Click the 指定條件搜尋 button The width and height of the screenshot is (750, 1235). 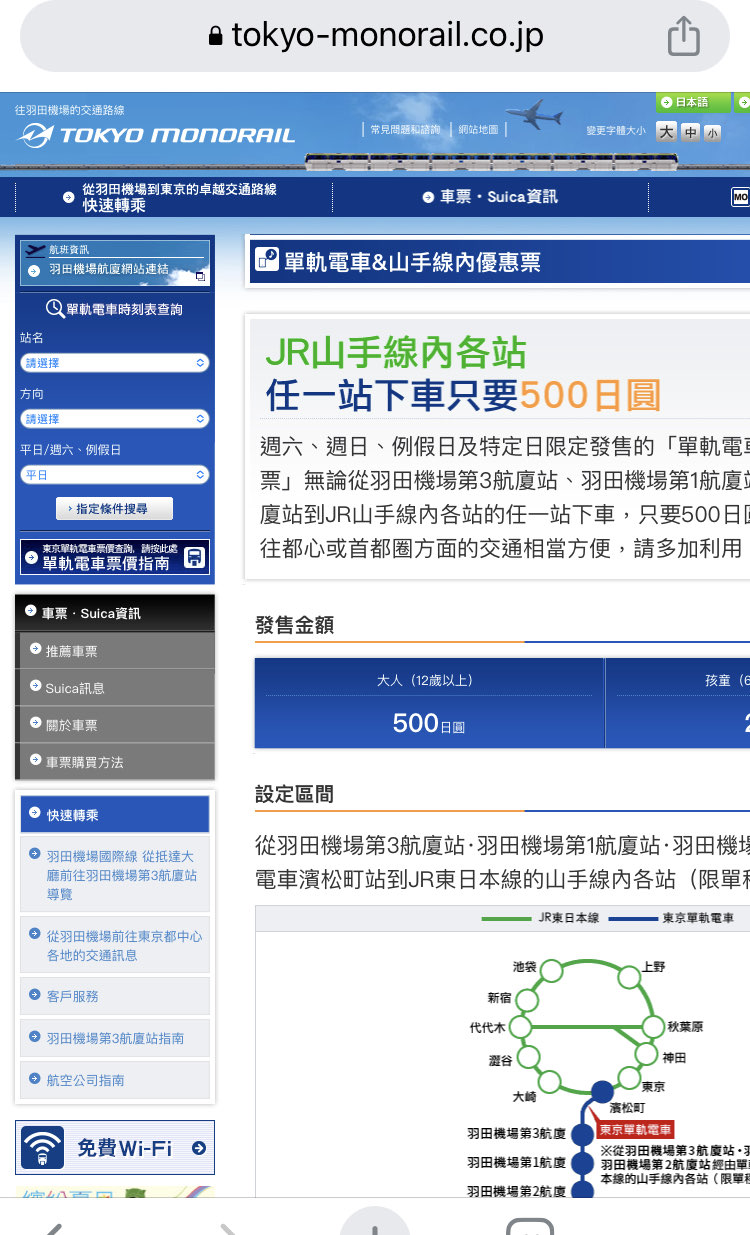[x=115, y=509]
